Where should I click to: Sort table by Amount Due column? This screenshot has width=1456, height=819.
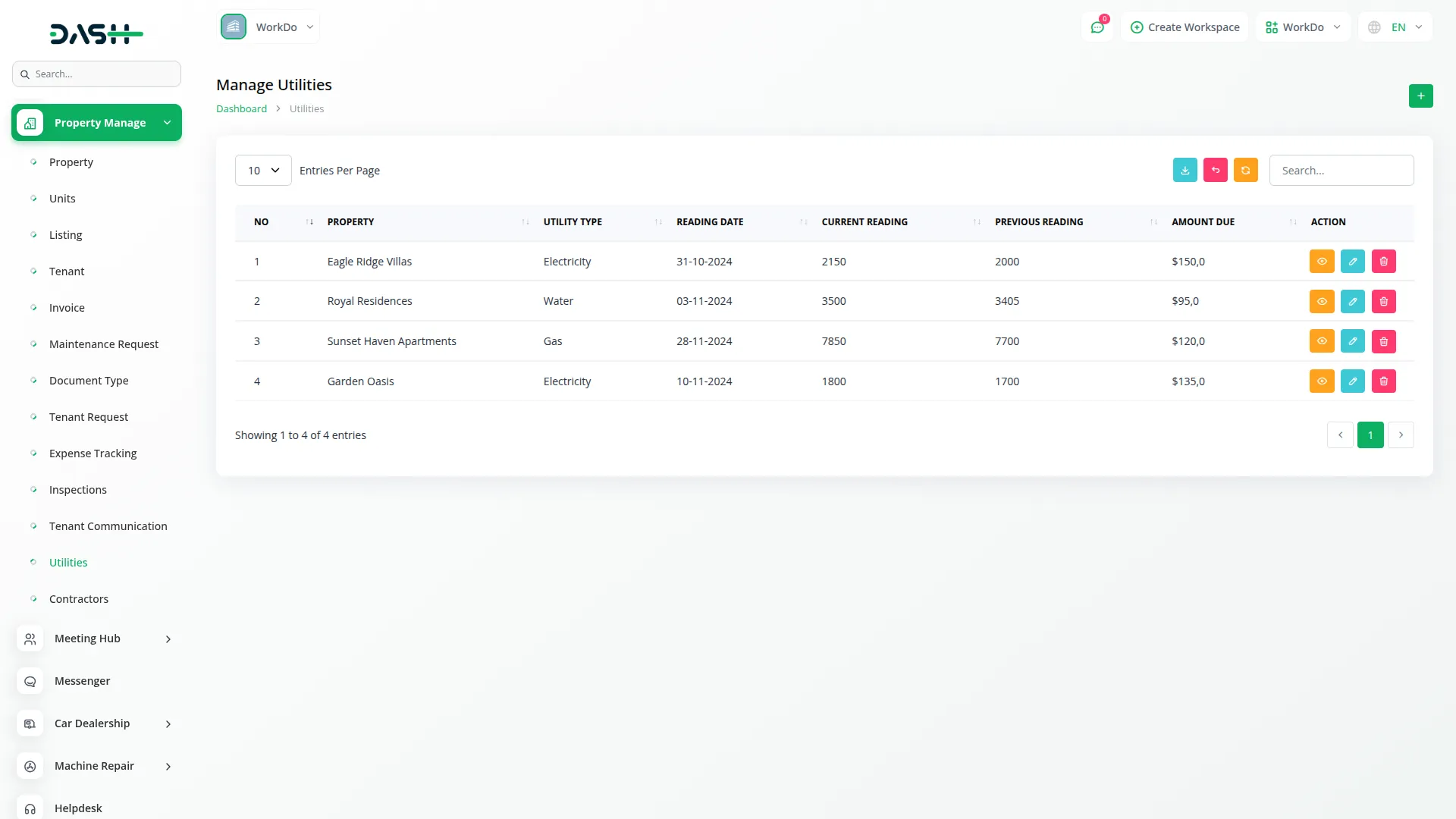point(1203,222)
